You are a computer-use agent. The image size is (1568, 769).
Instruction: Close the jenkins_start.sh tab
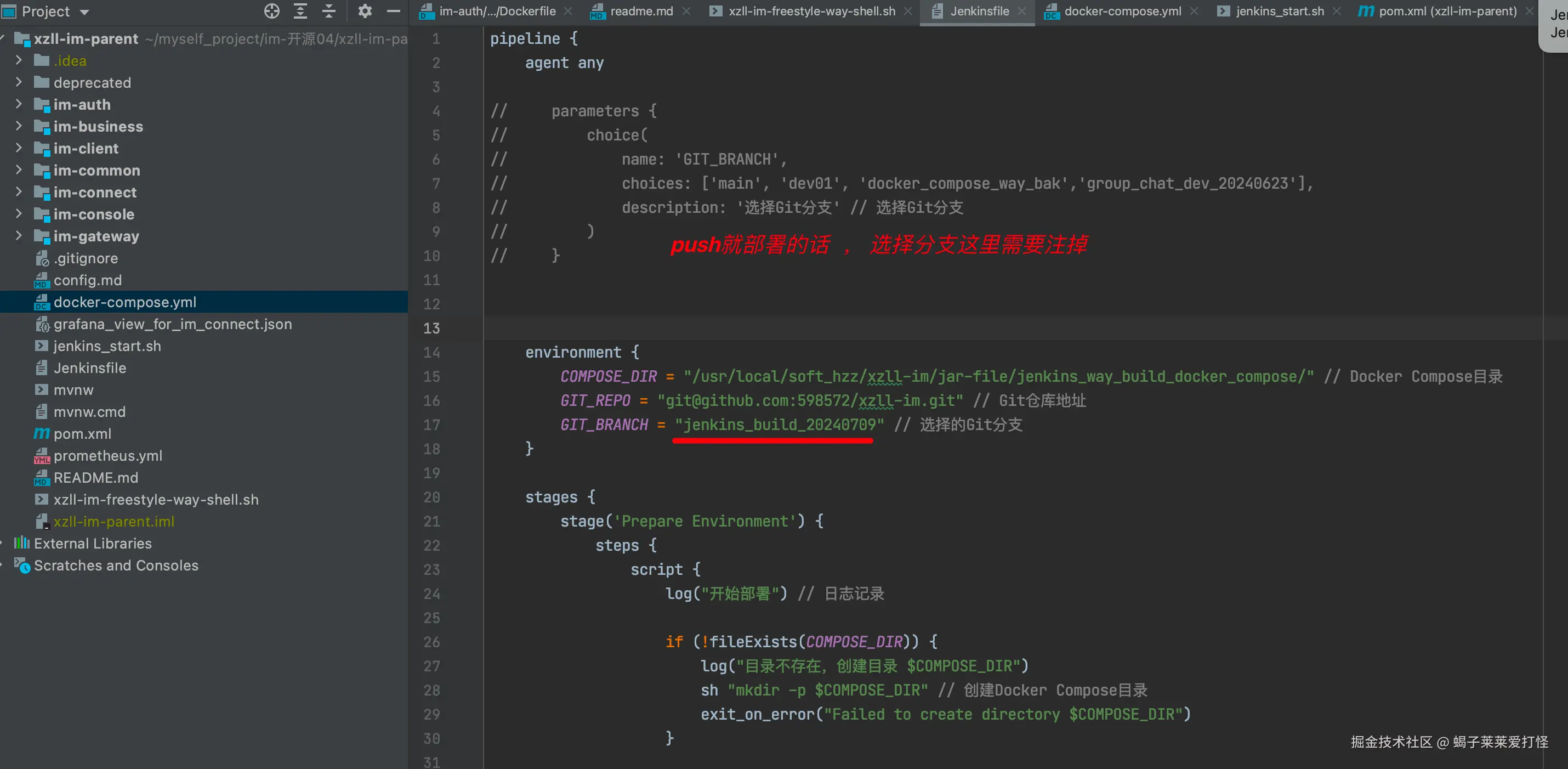click(x=1336, y=11)
